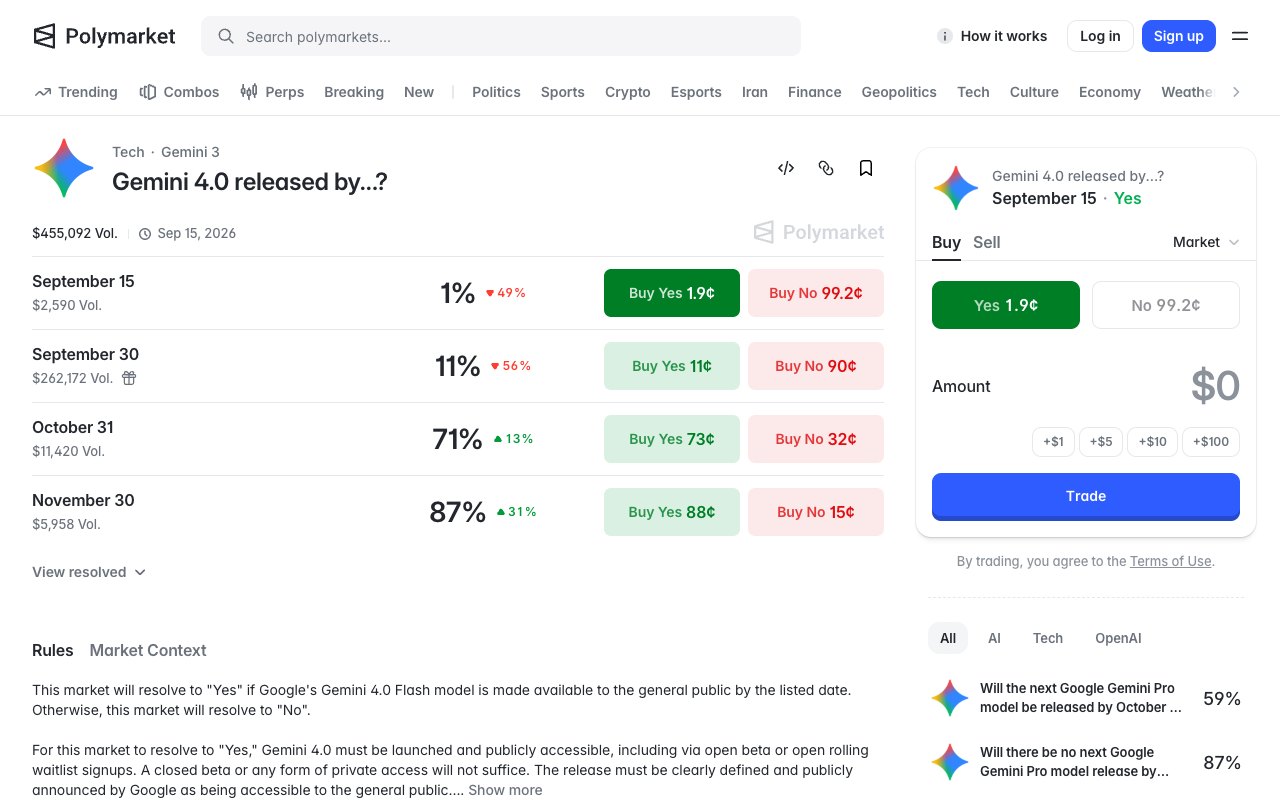This screenshot has height=800, width=1280.
Task: Select the September 30 market row title
Action: coord(85,354)
